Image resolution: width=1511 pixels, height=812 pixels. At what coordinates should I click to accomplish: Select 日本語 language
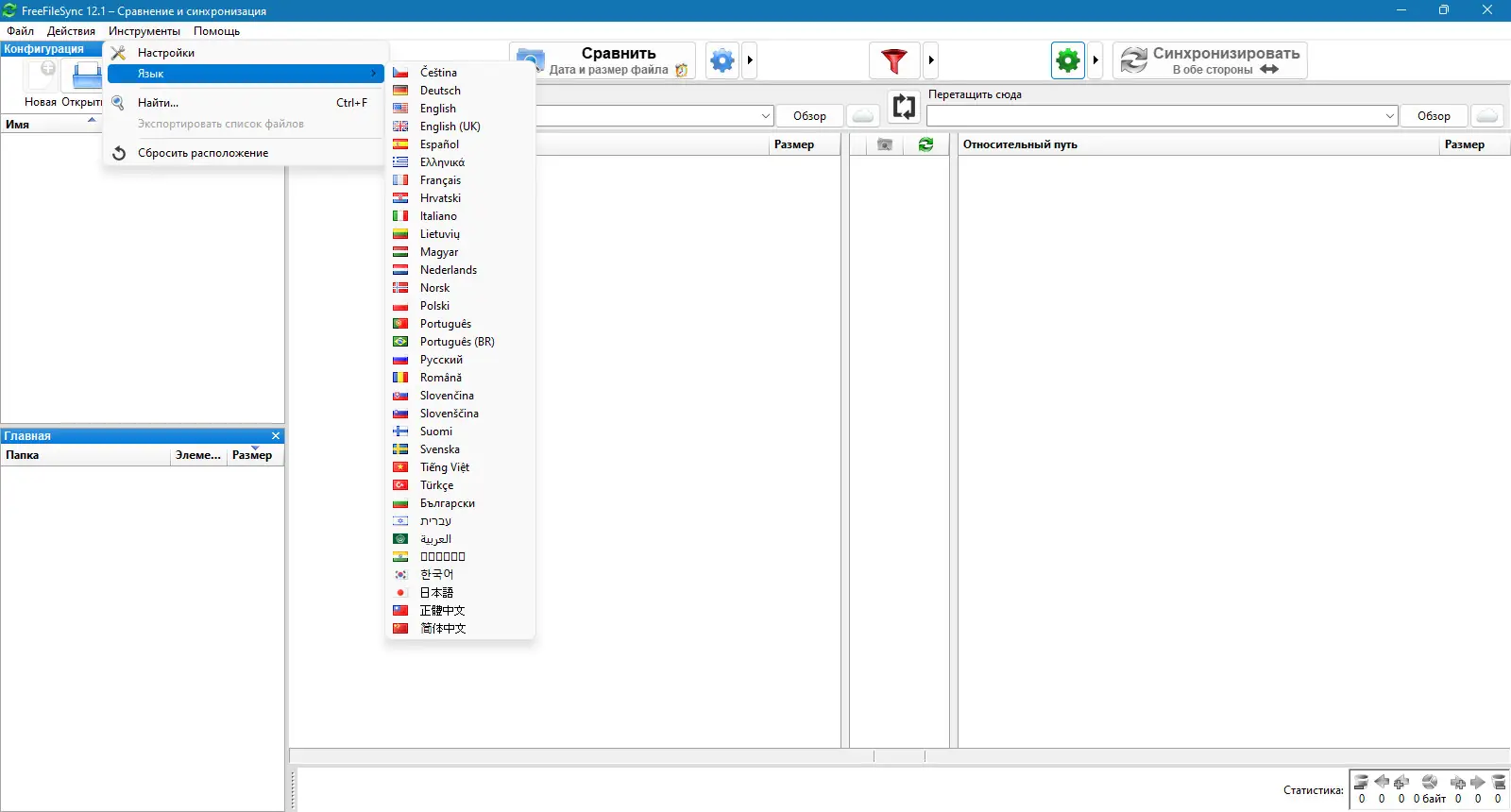(x=460, y=593)
